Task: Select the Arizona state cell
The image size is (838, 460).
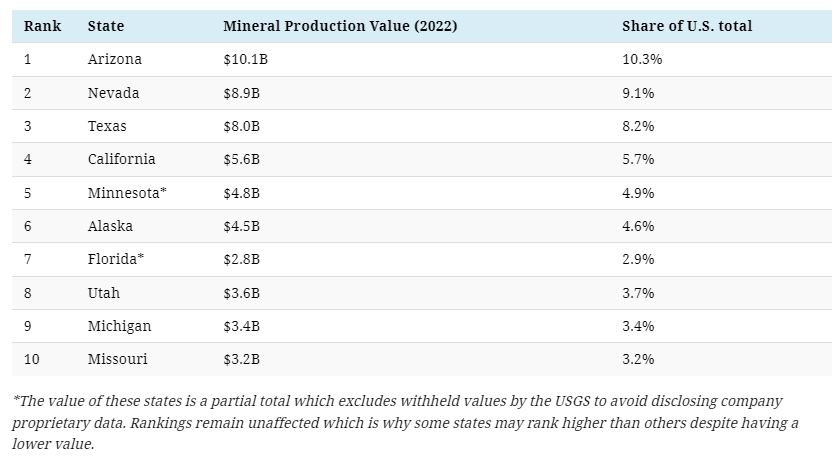Action: (x=115, y=59)
